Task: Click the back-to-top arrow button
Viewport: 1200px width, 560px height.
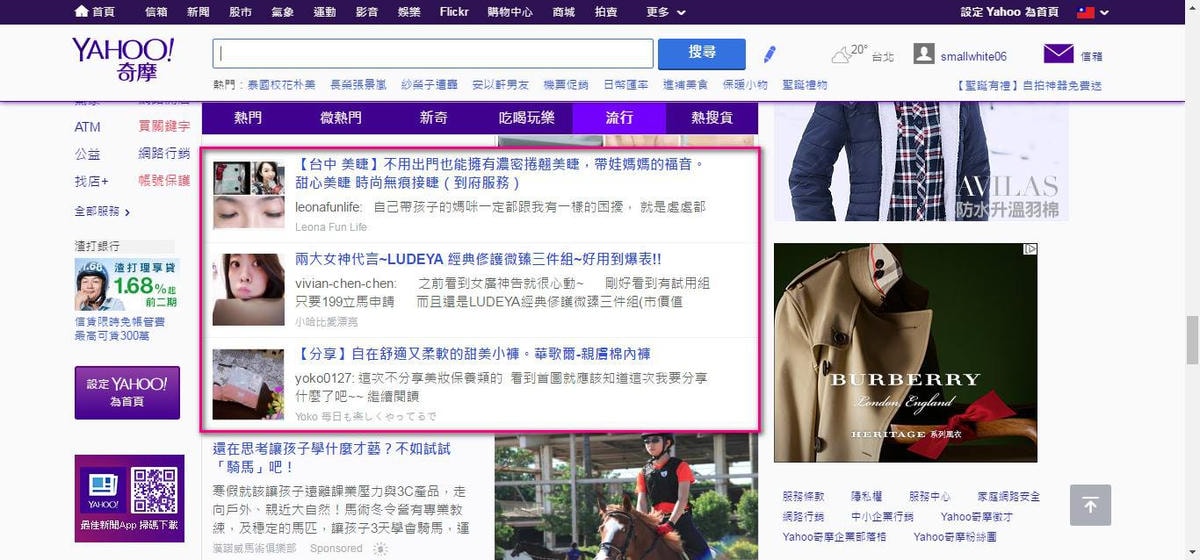Action: click(x=1090, y=505)
